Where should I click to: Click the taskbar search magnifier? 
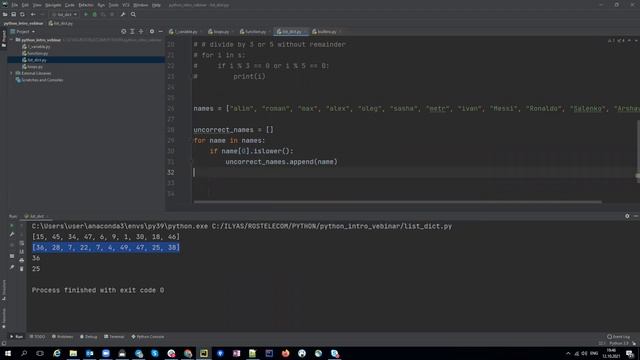pos(24,353)
